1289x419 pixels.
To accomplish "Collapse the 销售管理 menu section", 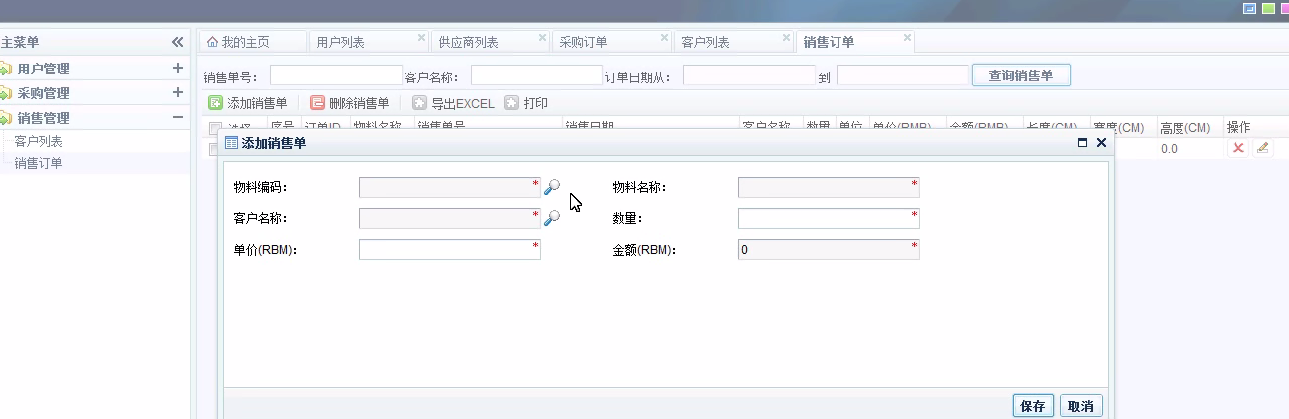I will [x=178, y=117].
